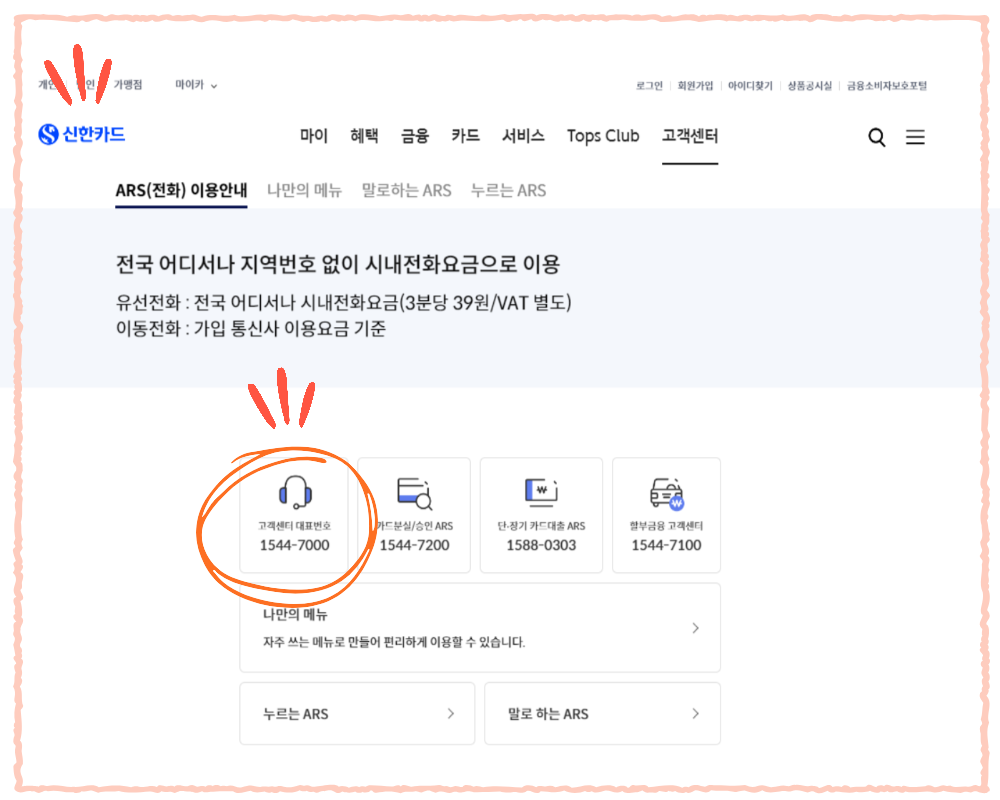Open the 혜택 main menu

tap(364, 136)
